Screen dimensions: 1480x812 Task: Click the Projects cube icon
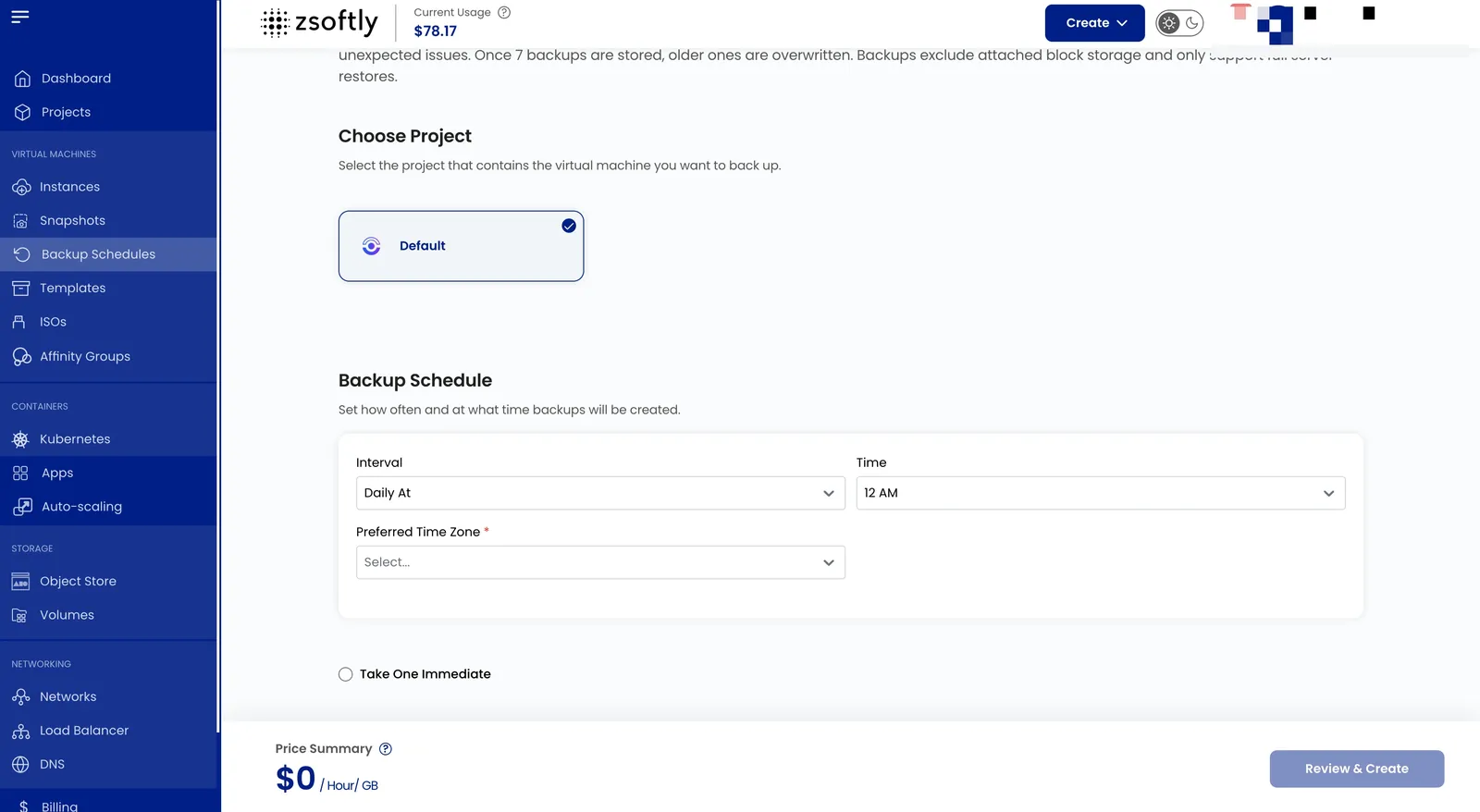pos(22,112)
